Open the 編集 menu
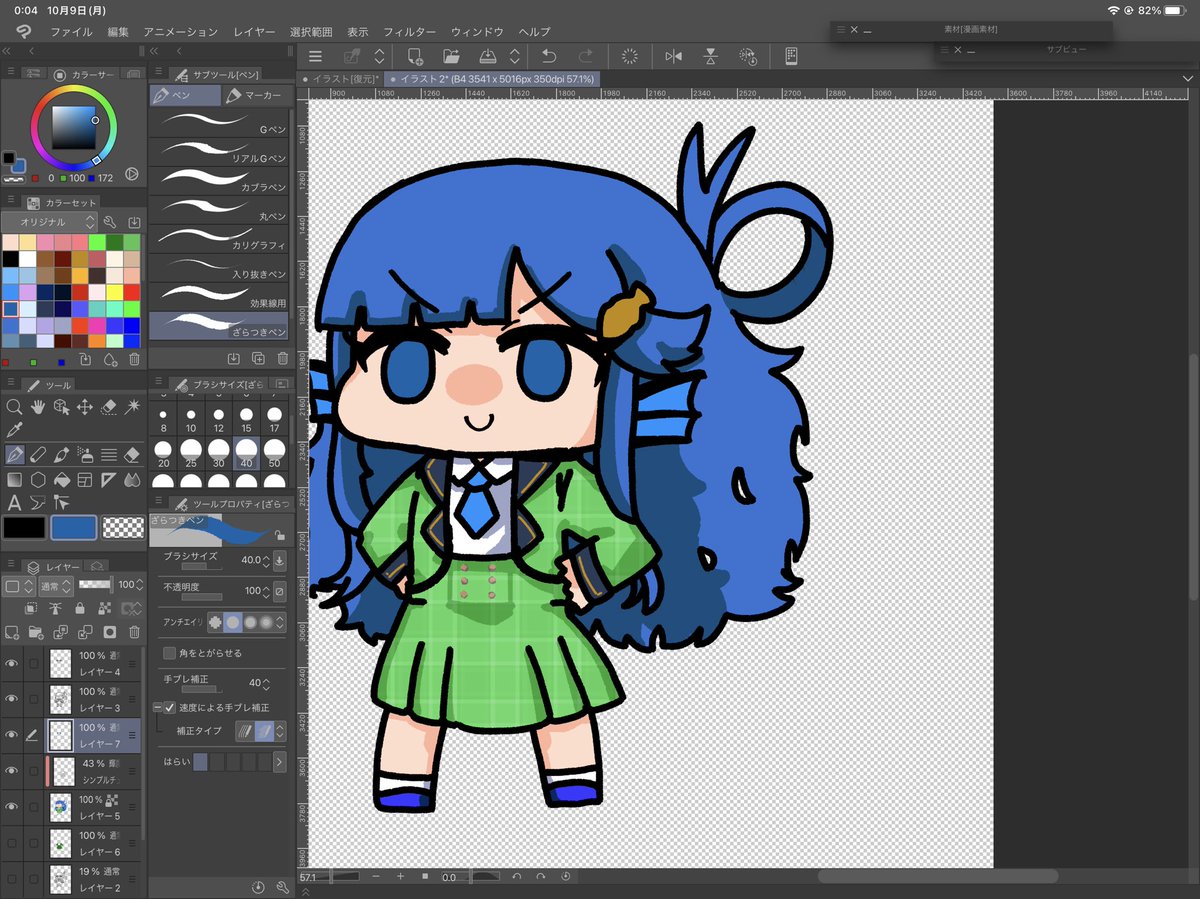1200x899 pixels. pos(118,32)
